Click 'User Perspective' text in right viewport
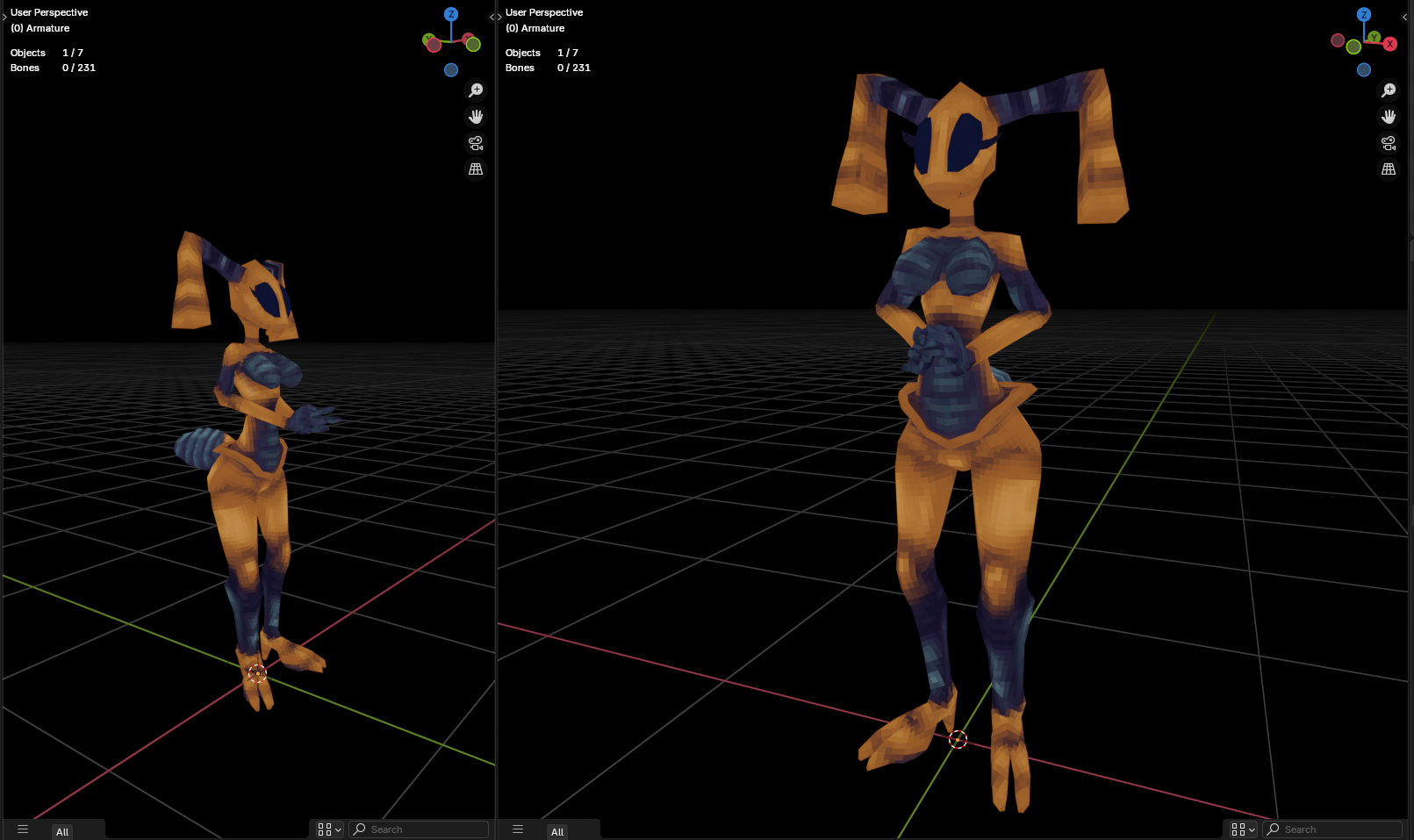The width and height of the screenshot is (1414, 840). [544, 12]
